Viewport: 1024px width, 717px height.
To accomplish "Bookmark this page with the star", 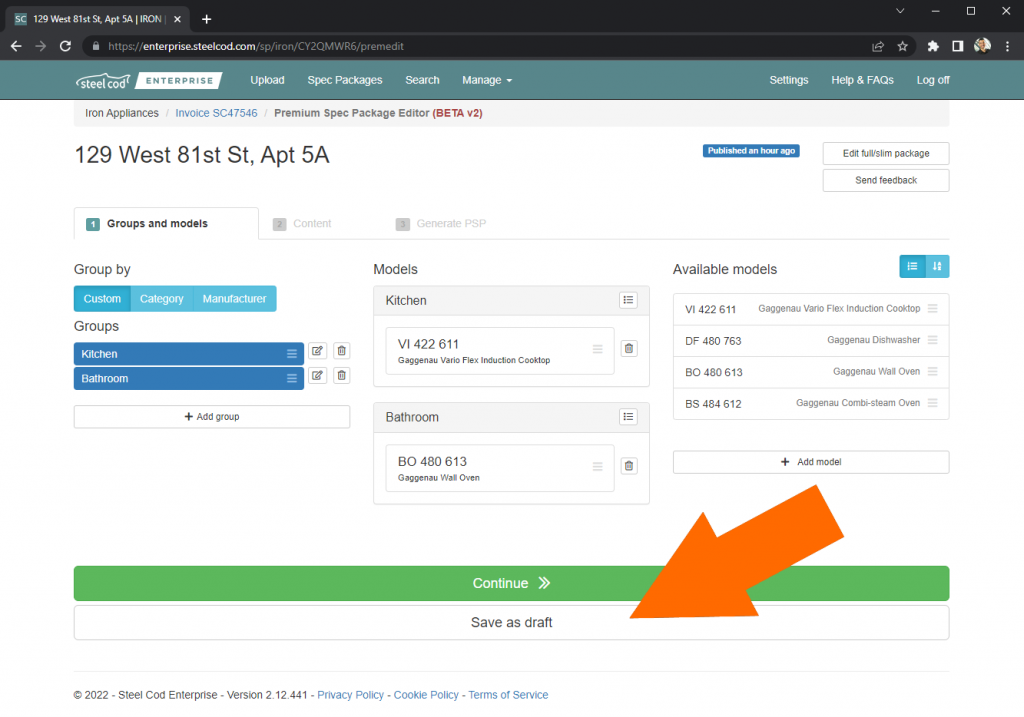I will click(x=903, y=46).
